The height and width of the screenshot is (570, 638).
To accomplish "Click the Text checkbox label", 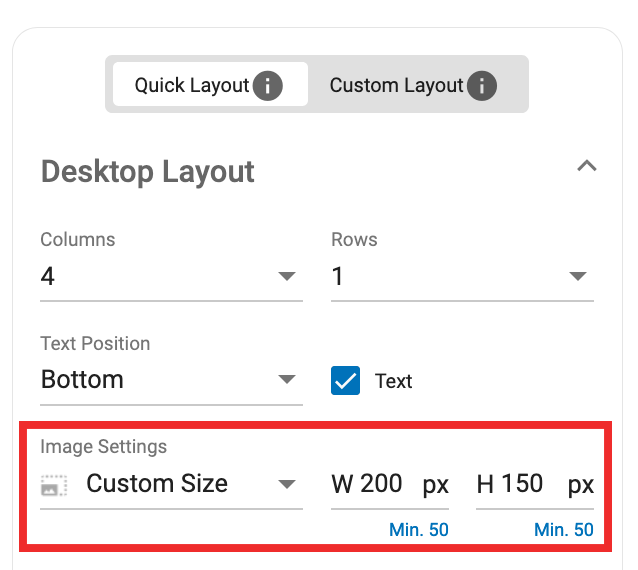I will tap(393, 381).
